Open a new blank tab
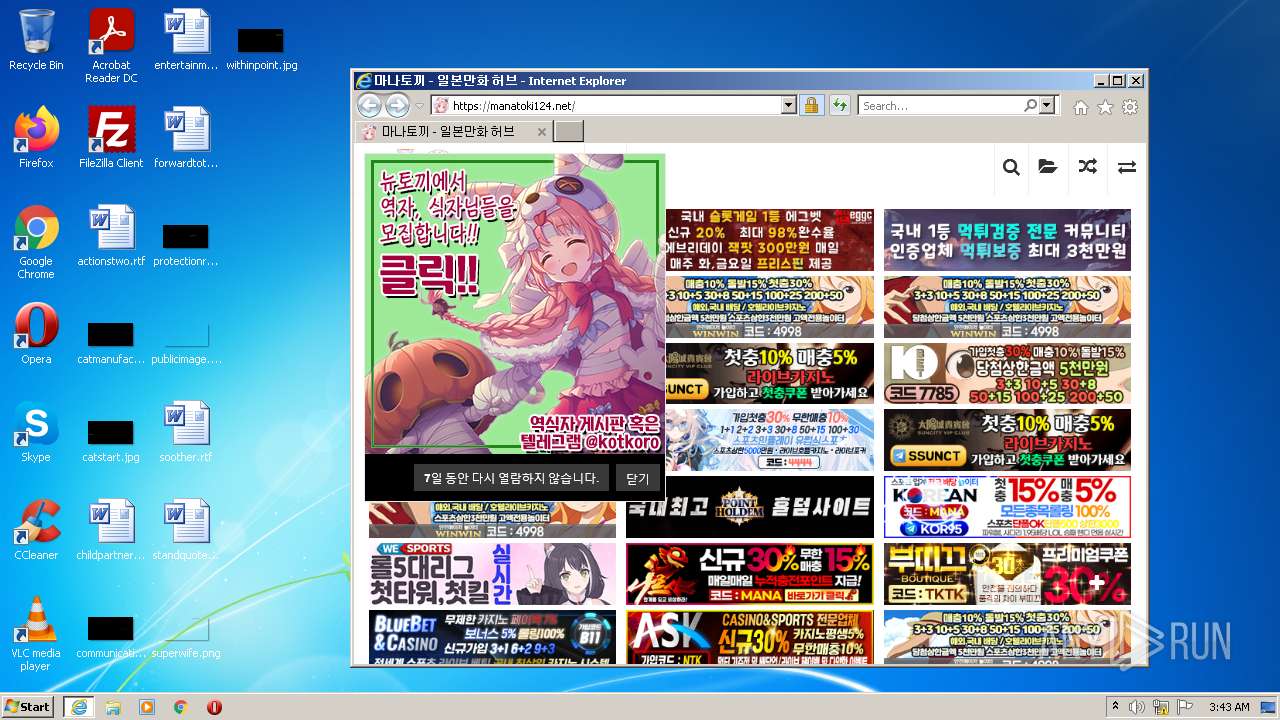The height and width of the screenshot is (720, 1280). (x=568, y=131)
